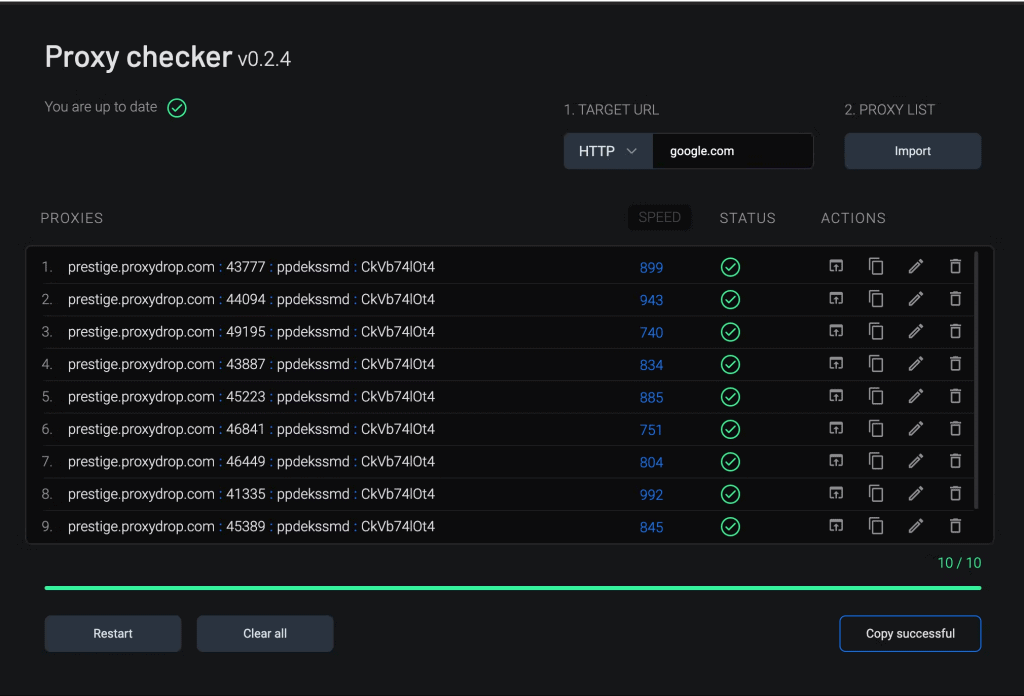
Task: Copy proxy 2 to the clipboard
Action: (876, 299)
